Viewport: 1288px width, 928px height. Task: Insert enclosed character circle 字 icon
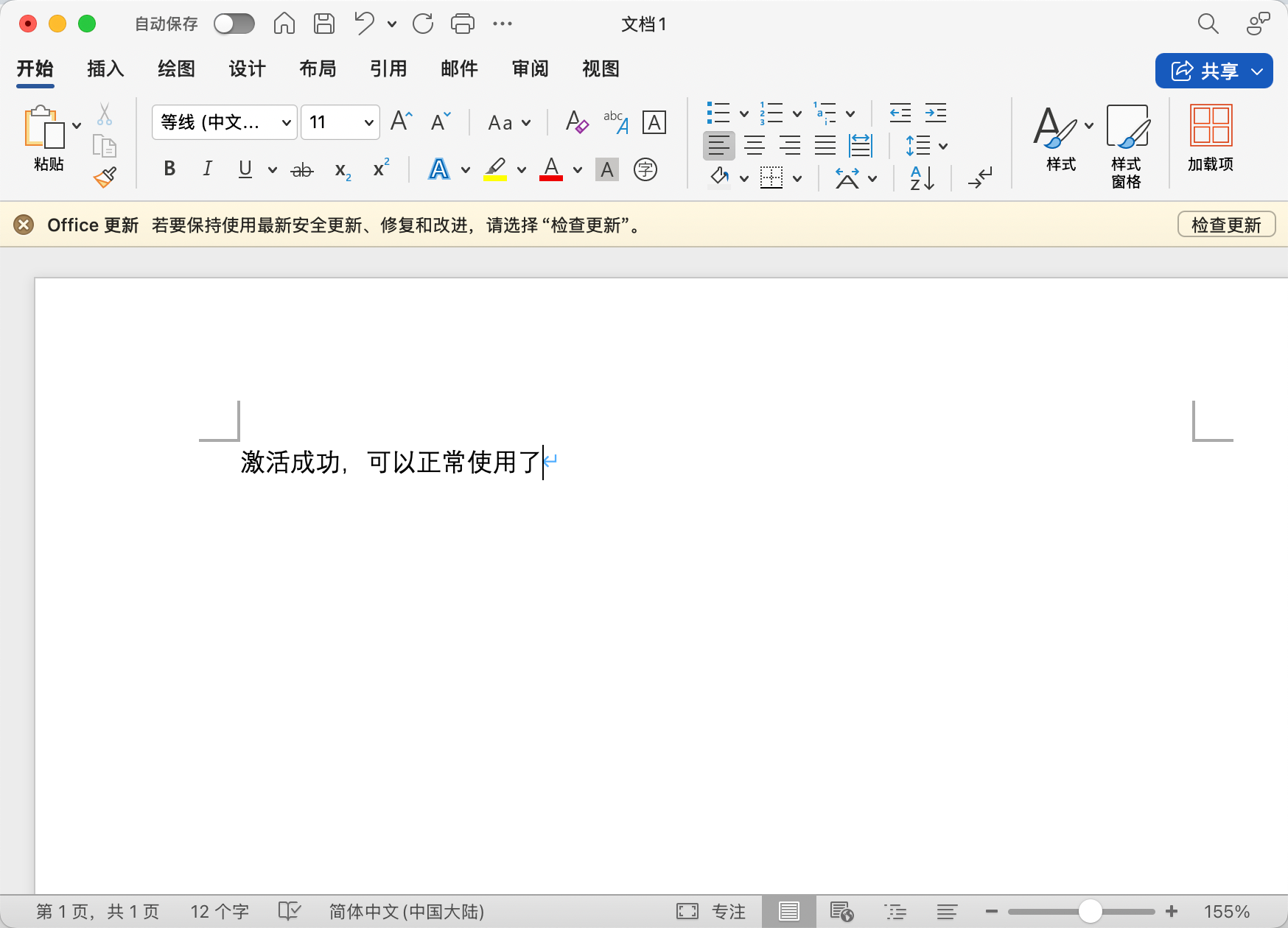click(645, 170)
